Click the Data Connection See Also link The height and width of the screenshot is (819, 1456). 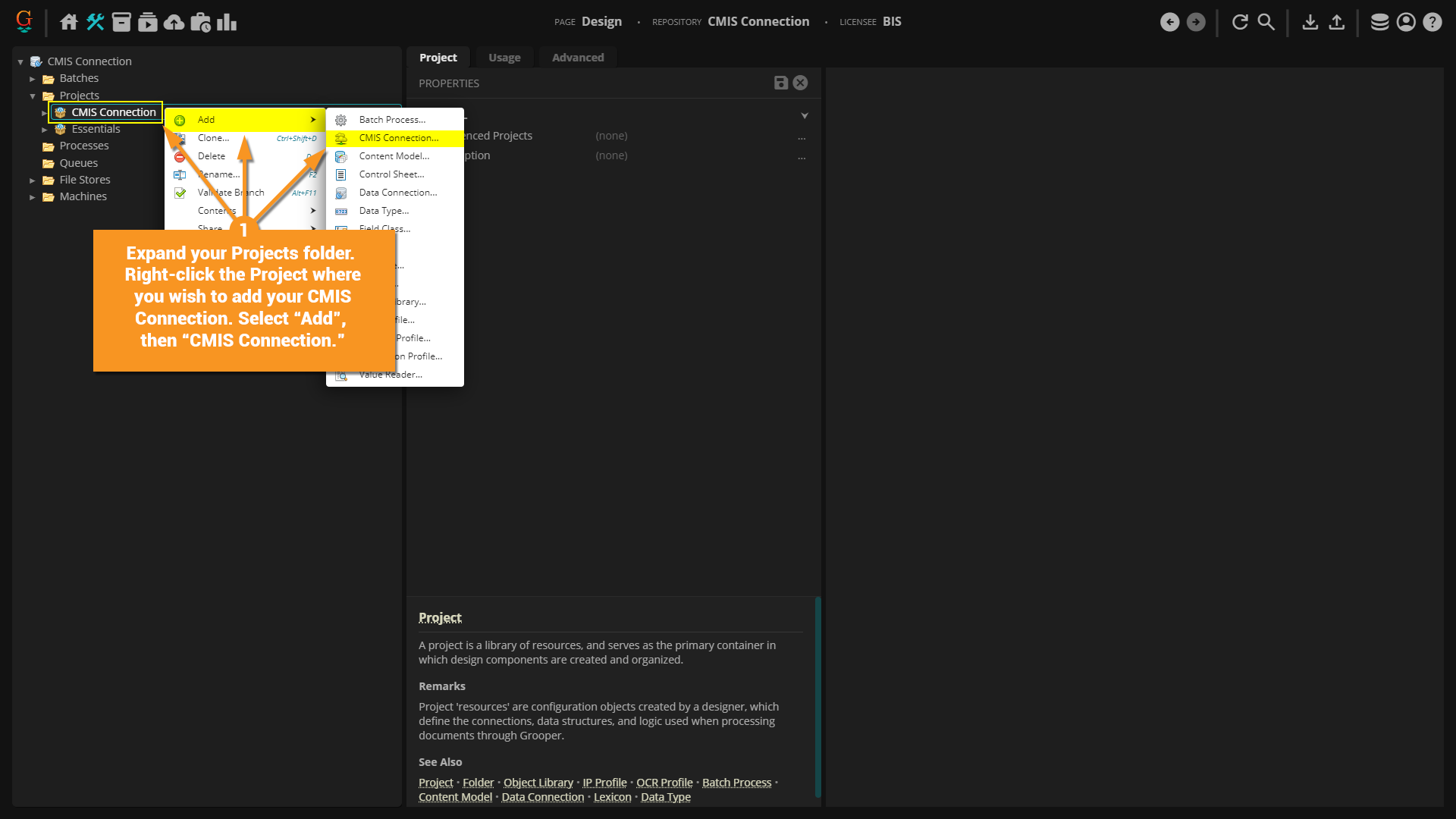[542, 797]
